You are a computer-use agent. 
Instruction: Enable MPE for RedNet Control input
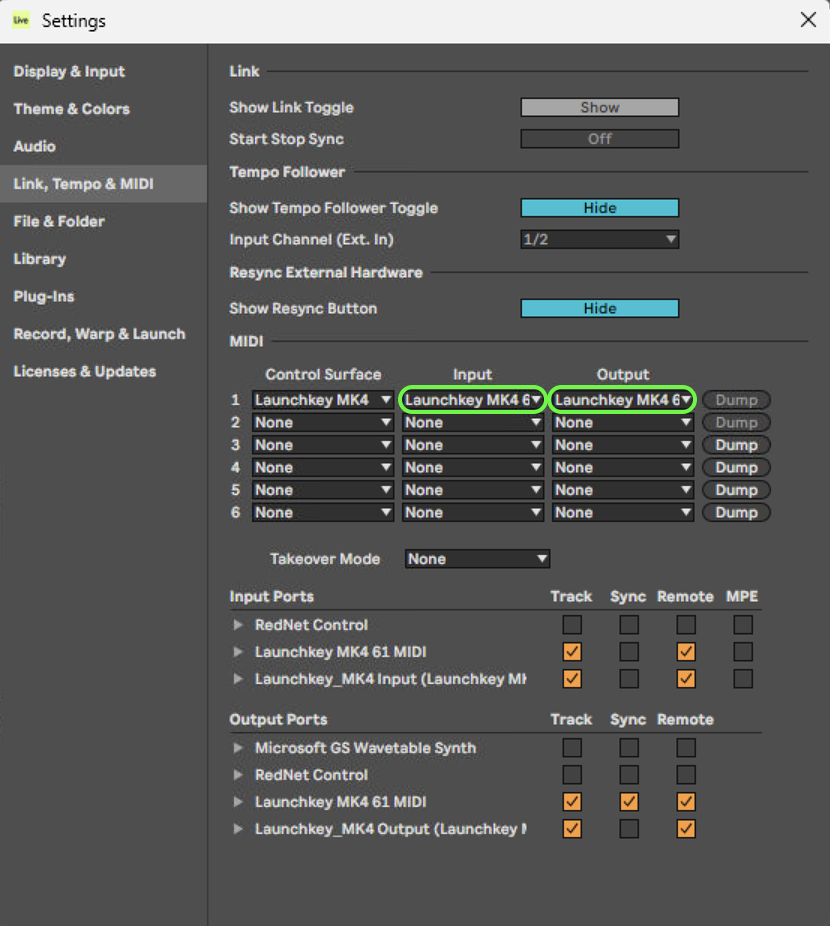coord(743,625)
